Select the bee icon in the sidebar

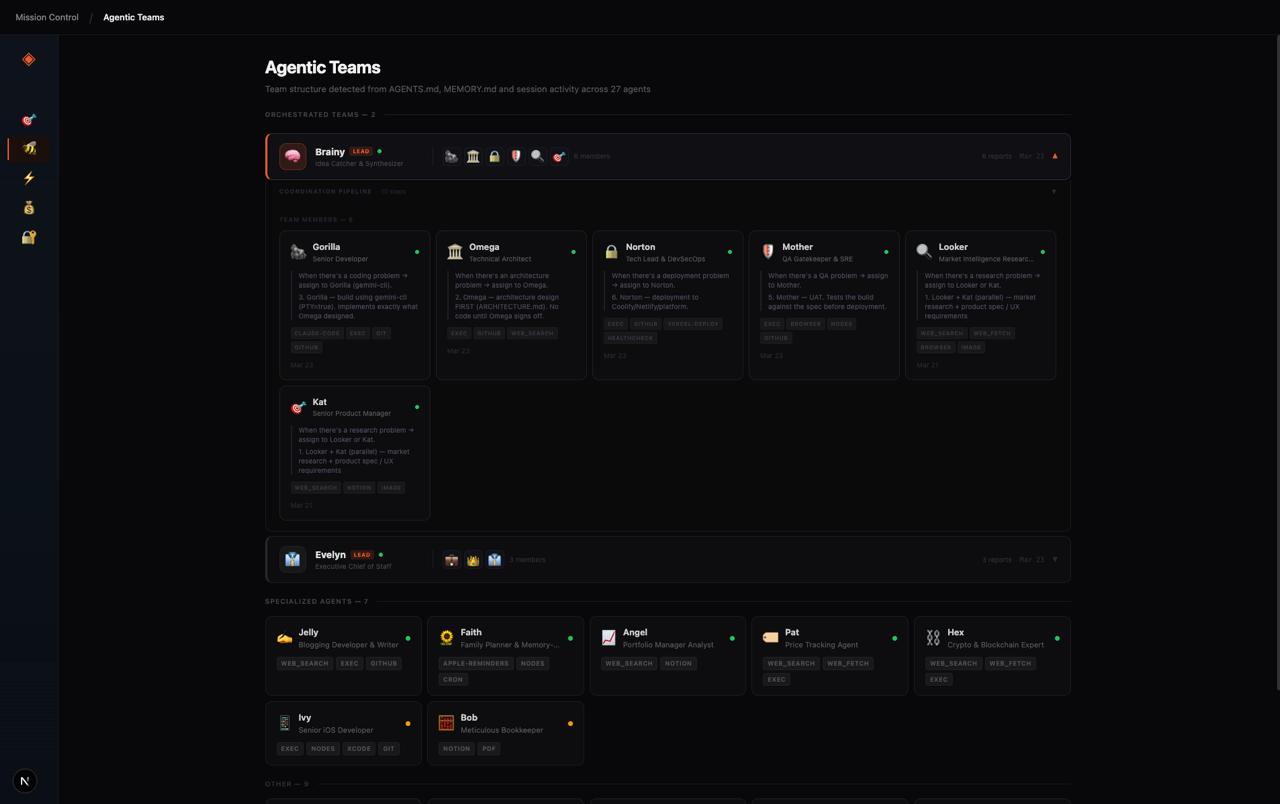pos(28,148)
